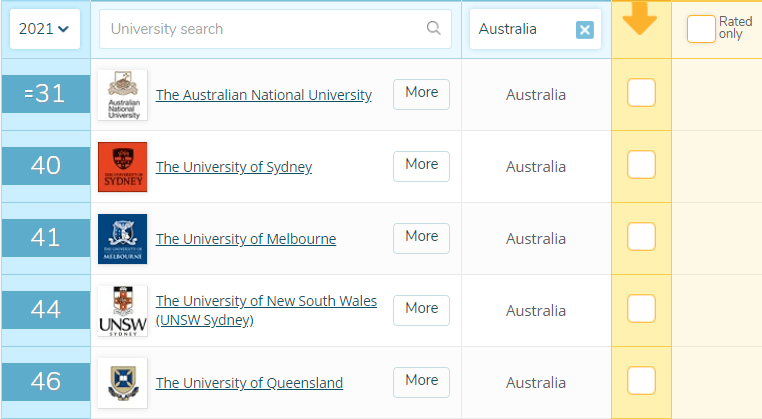Viewport: 762px width, 419px height.
Task: Check the University of Queensland compare box
Action: [641, 381]
